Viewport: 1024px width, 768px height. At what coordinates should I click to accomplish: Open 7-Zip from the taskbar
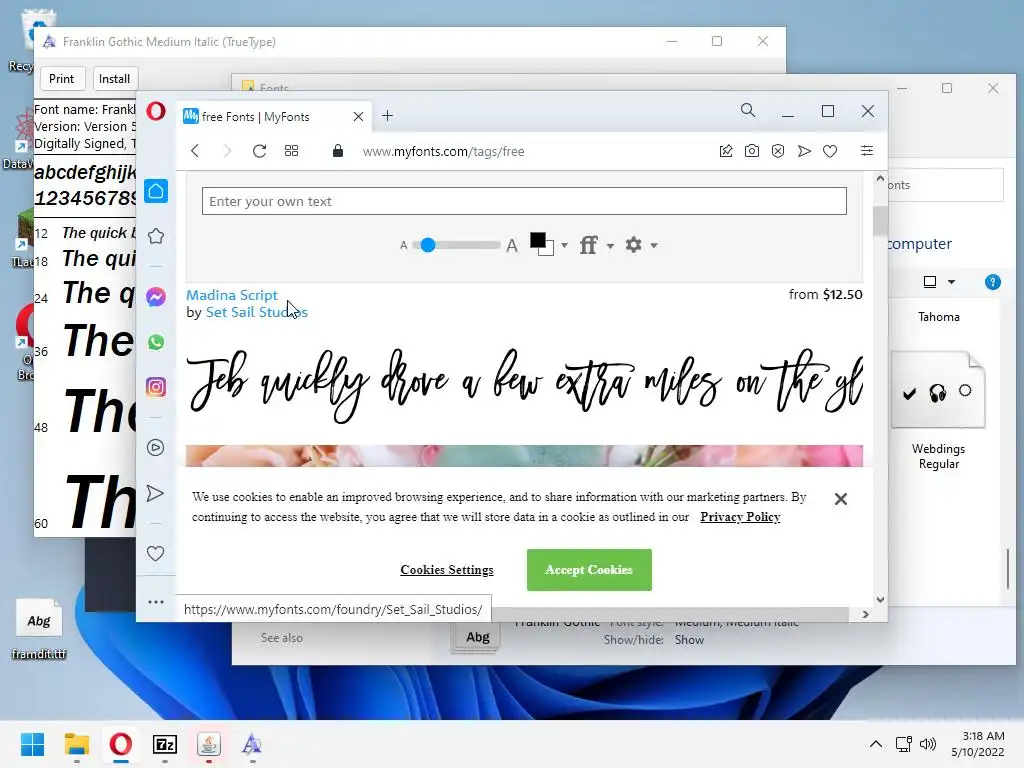click(165, 744)
